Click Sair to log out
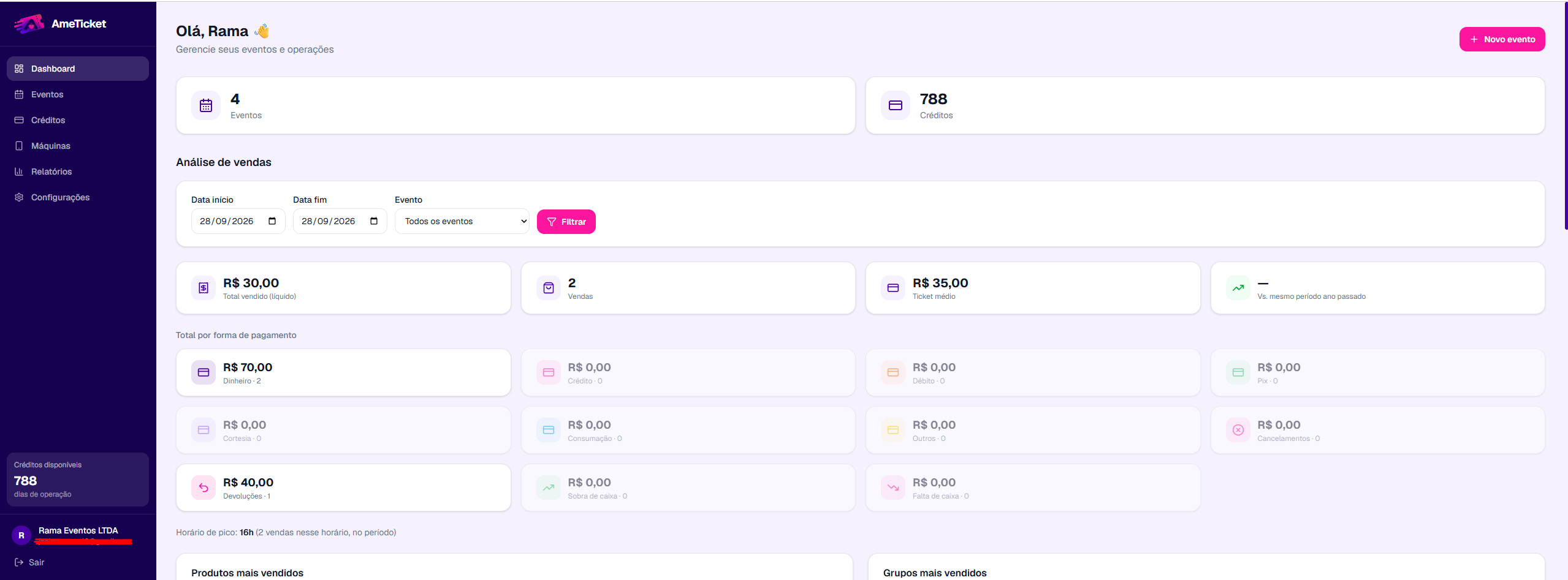The height and width of the screenshot is (580, 1568). pyautogui.click(x=29, y=562)
